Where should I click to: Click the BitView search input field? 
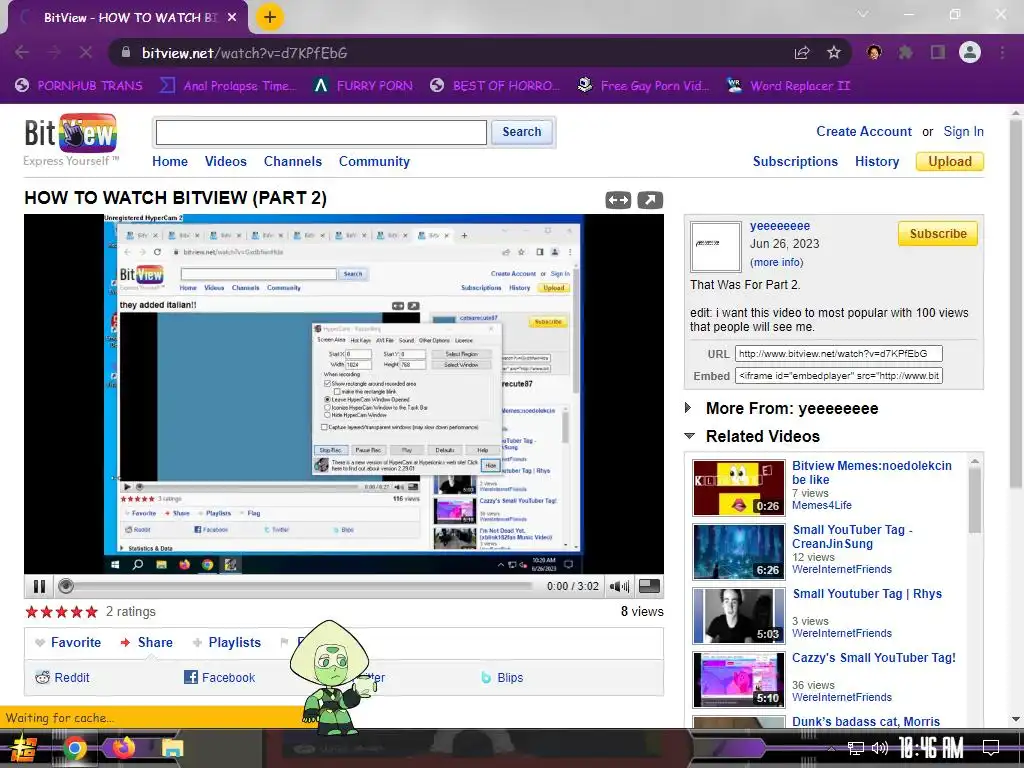coord(321,133)
